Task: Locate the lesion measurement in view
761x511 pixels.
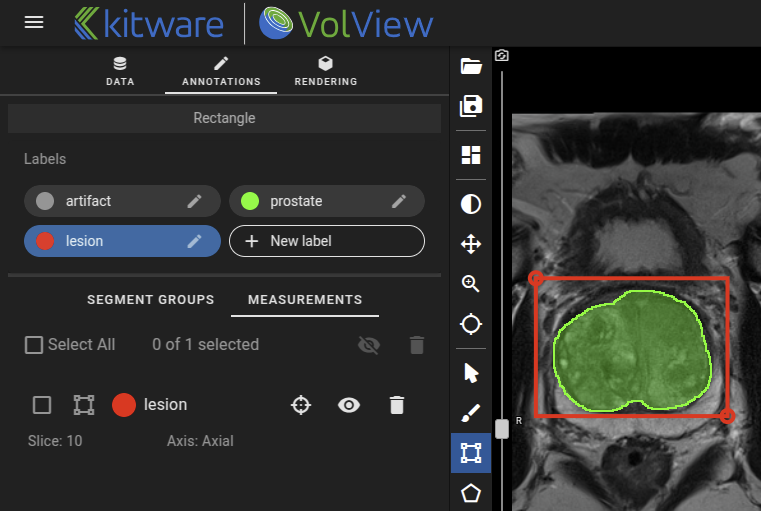Action: click(x=301, y=405)
